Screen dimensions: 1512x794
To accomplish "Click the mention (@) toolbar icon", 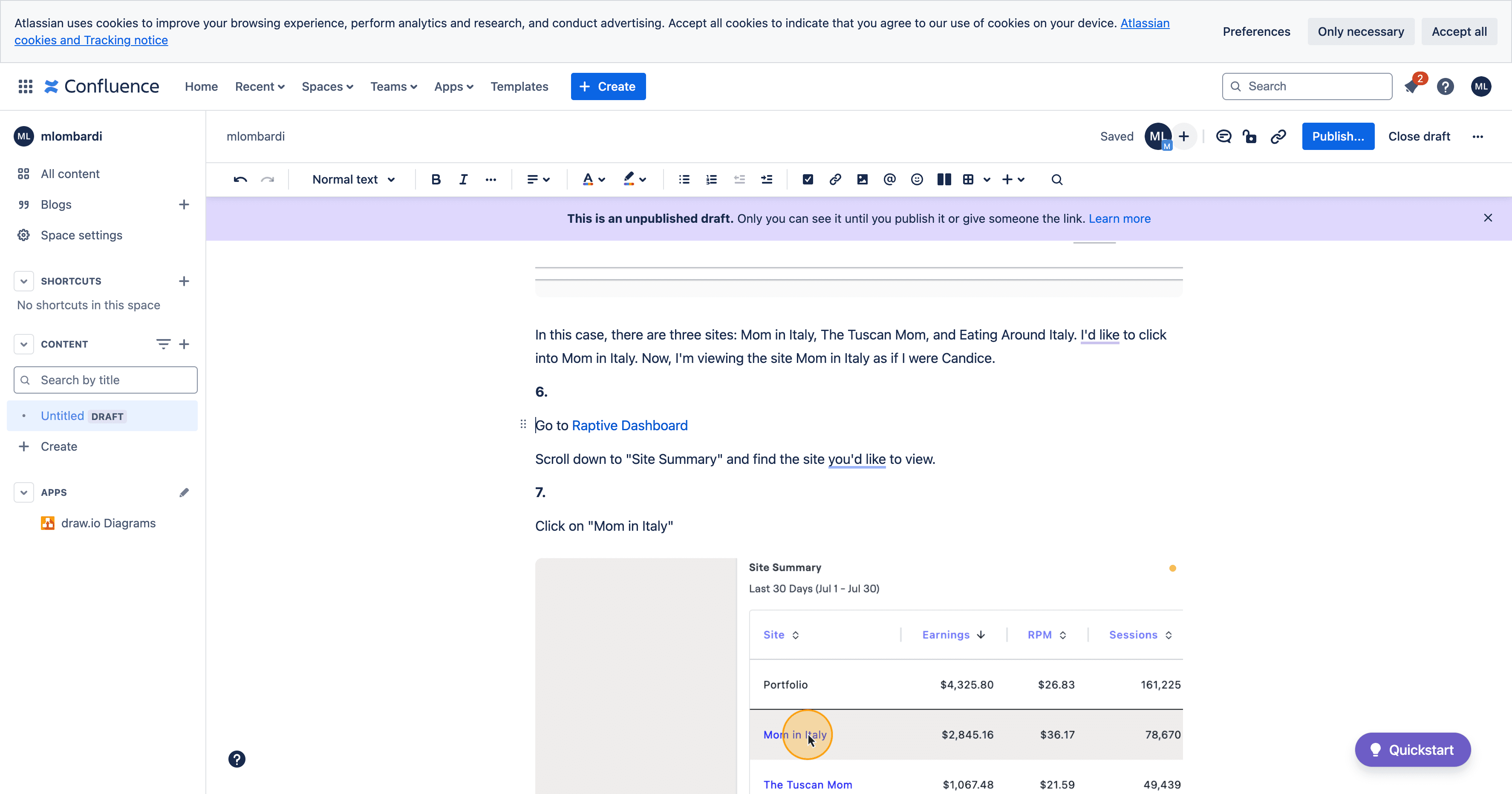I will (x=889, y=180).
